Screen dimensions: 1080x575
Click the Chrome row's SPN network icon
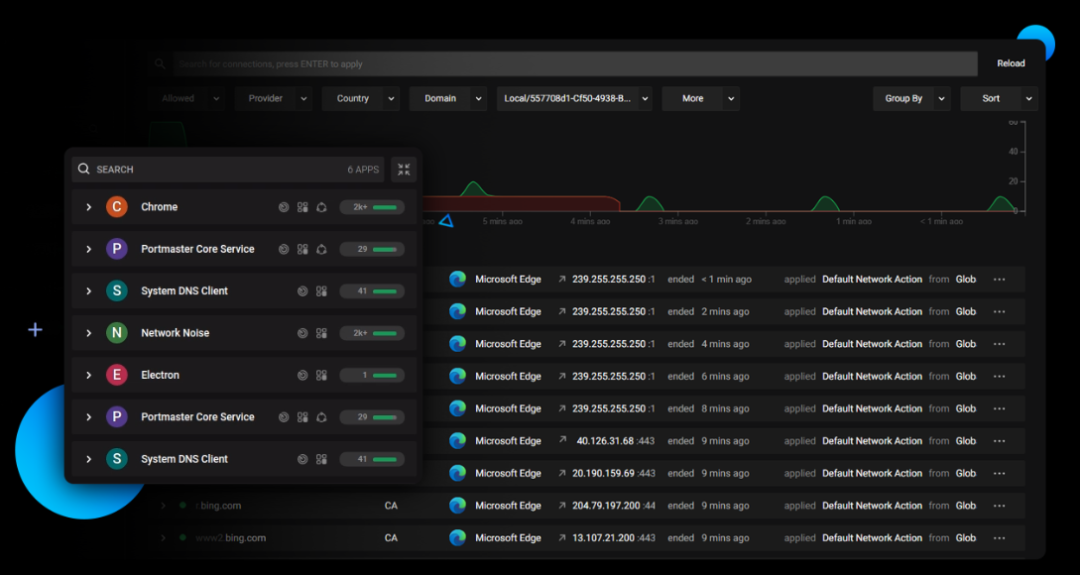(x=321, y=207)
